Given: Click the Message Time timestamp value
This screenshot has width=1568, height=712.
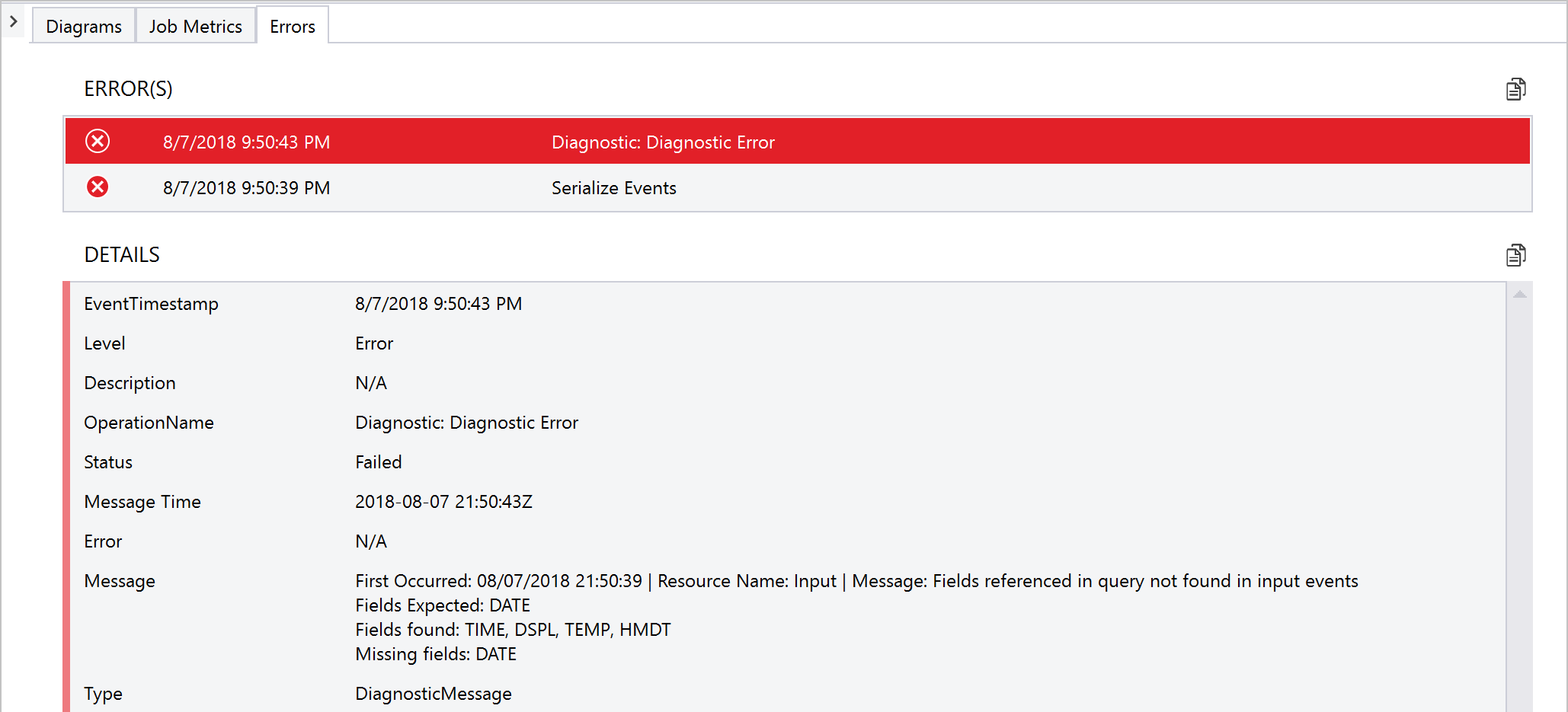Looking at the screenshot, I should [443, 501].
